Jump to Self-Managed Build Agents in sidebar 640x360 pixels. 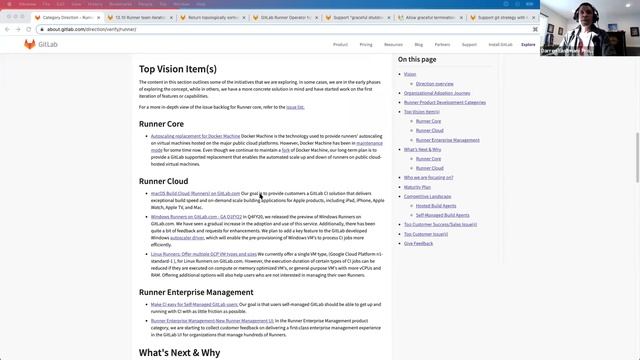[x=442, y=215]
